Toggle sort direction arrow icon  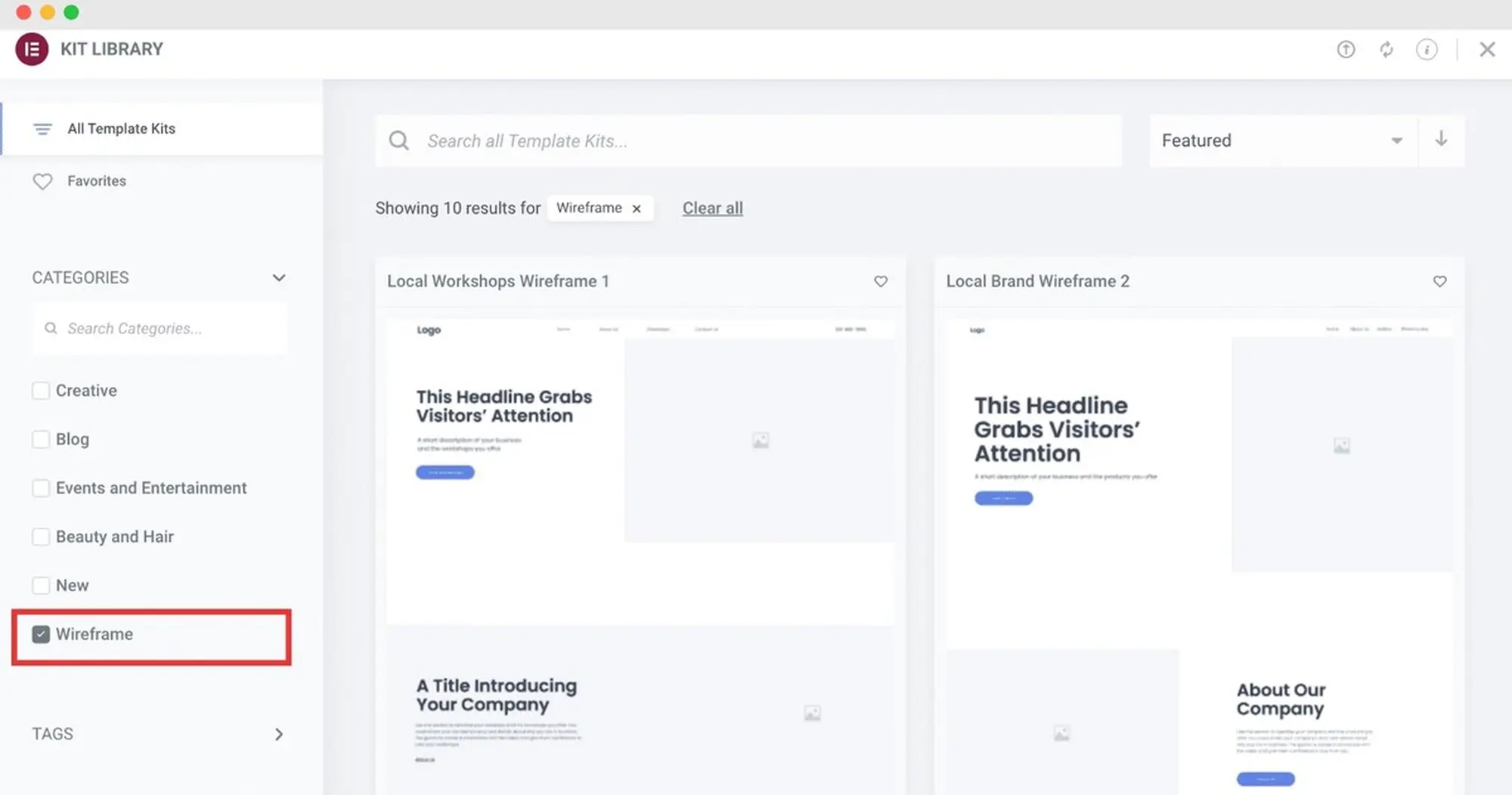[1441, 140]
